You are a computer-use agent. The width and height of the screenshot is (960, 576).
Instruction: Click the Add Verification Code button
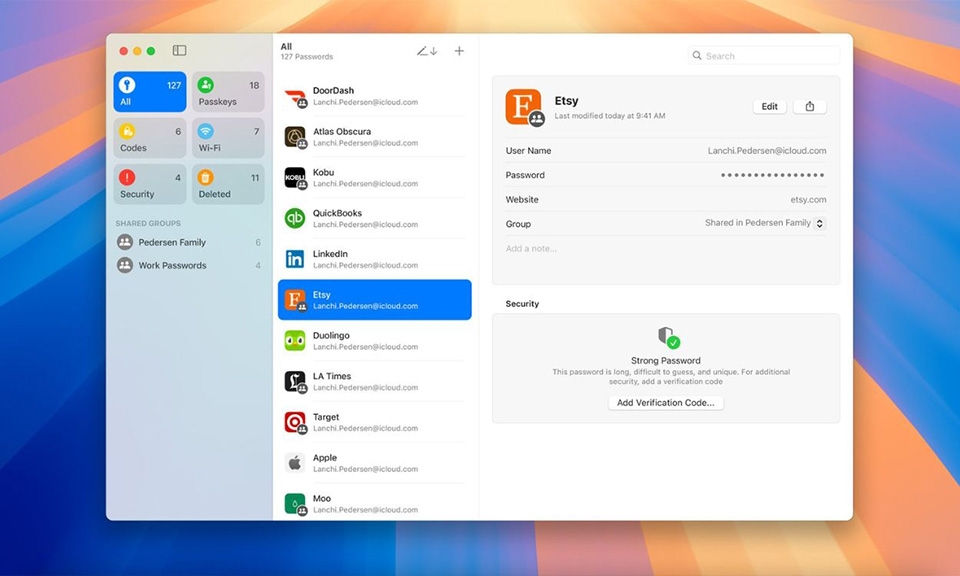point(666,403)
